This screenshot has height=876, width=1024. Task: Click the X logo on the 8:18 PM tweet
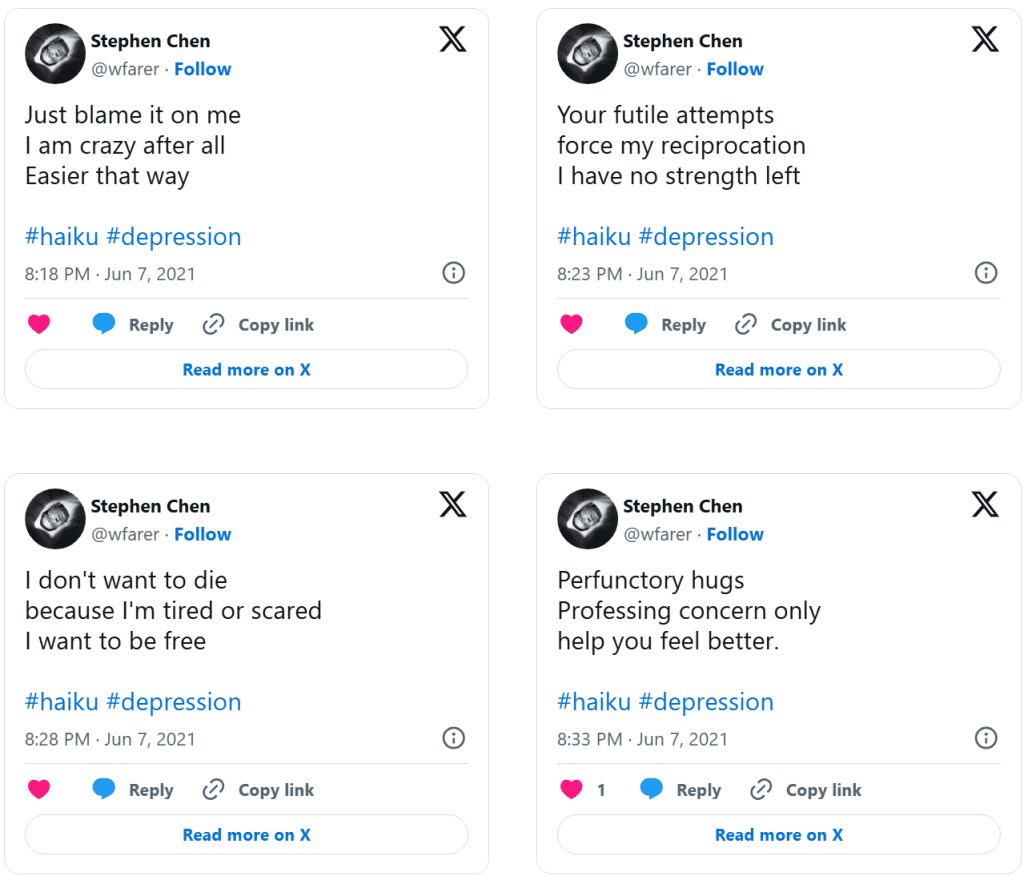pos(453,40)
